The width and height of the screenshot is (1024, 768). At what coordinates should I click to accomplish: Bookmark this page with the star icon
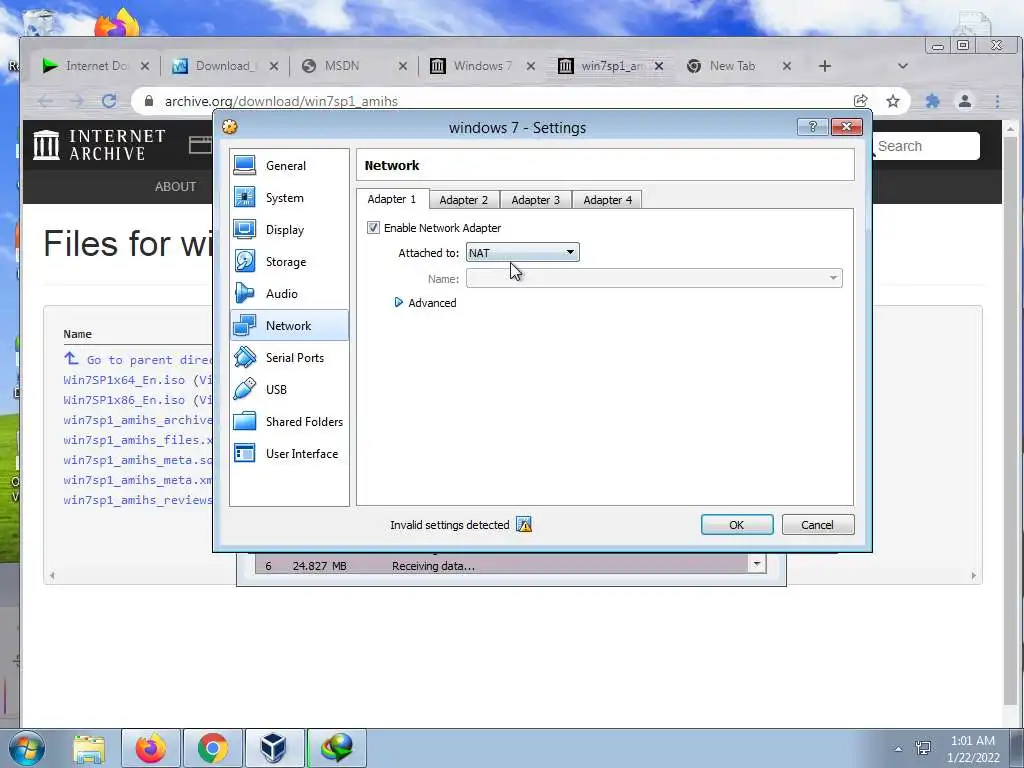893,101
